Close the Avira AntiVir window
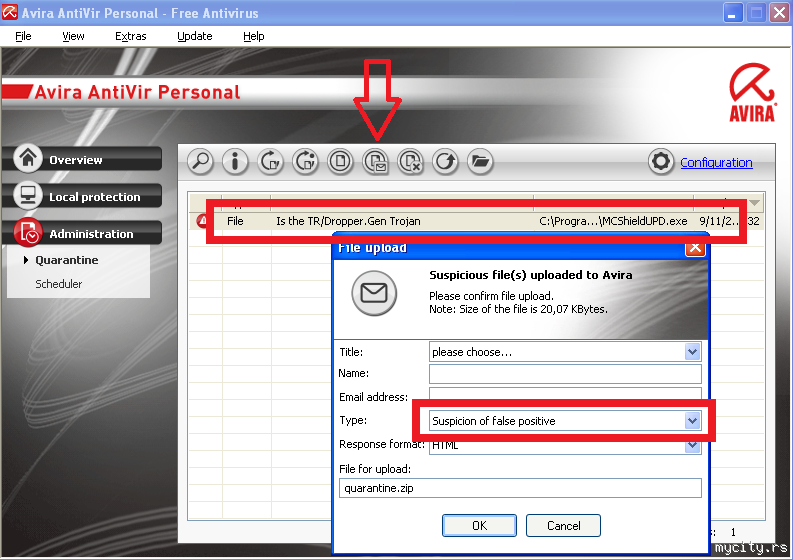 [x=779, y=13]
